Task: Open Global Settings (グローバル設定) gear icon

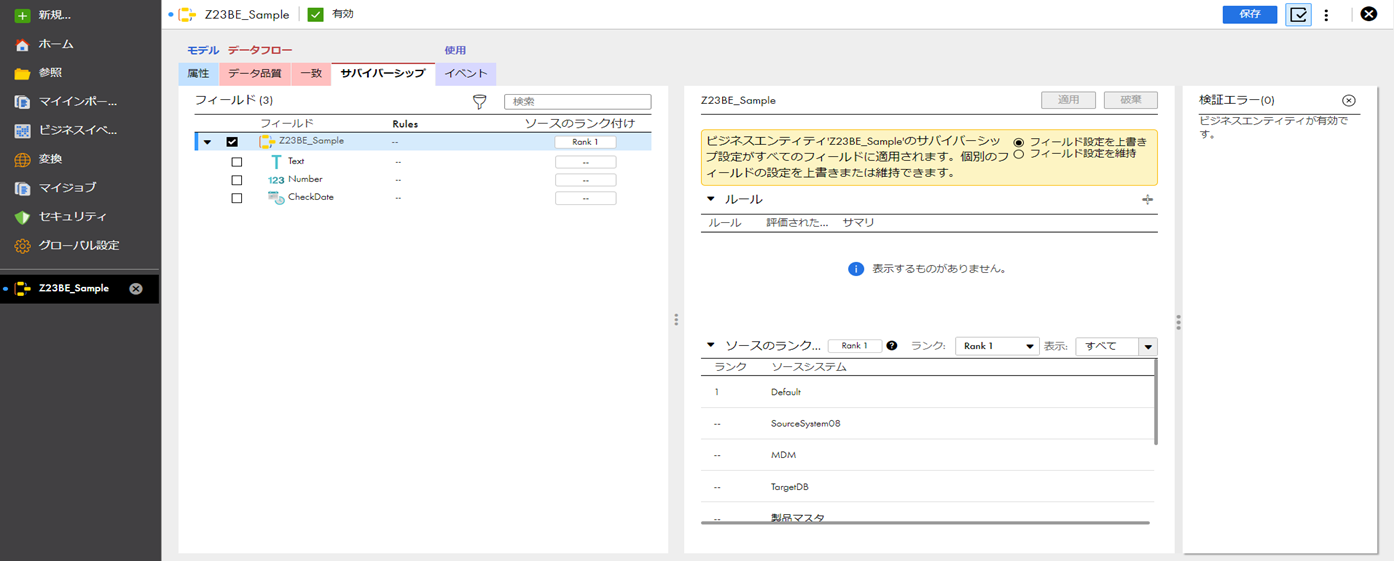Action: 22,246
